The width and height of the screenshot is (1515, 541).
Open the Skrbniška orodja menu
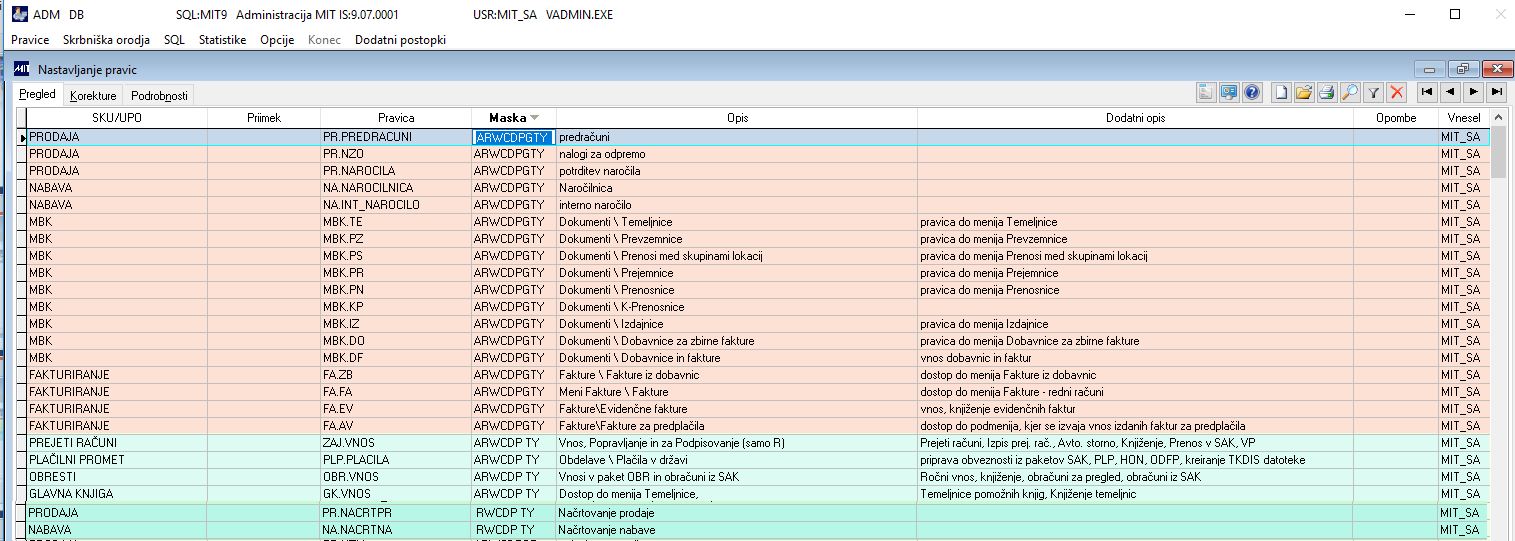(106, 40)
